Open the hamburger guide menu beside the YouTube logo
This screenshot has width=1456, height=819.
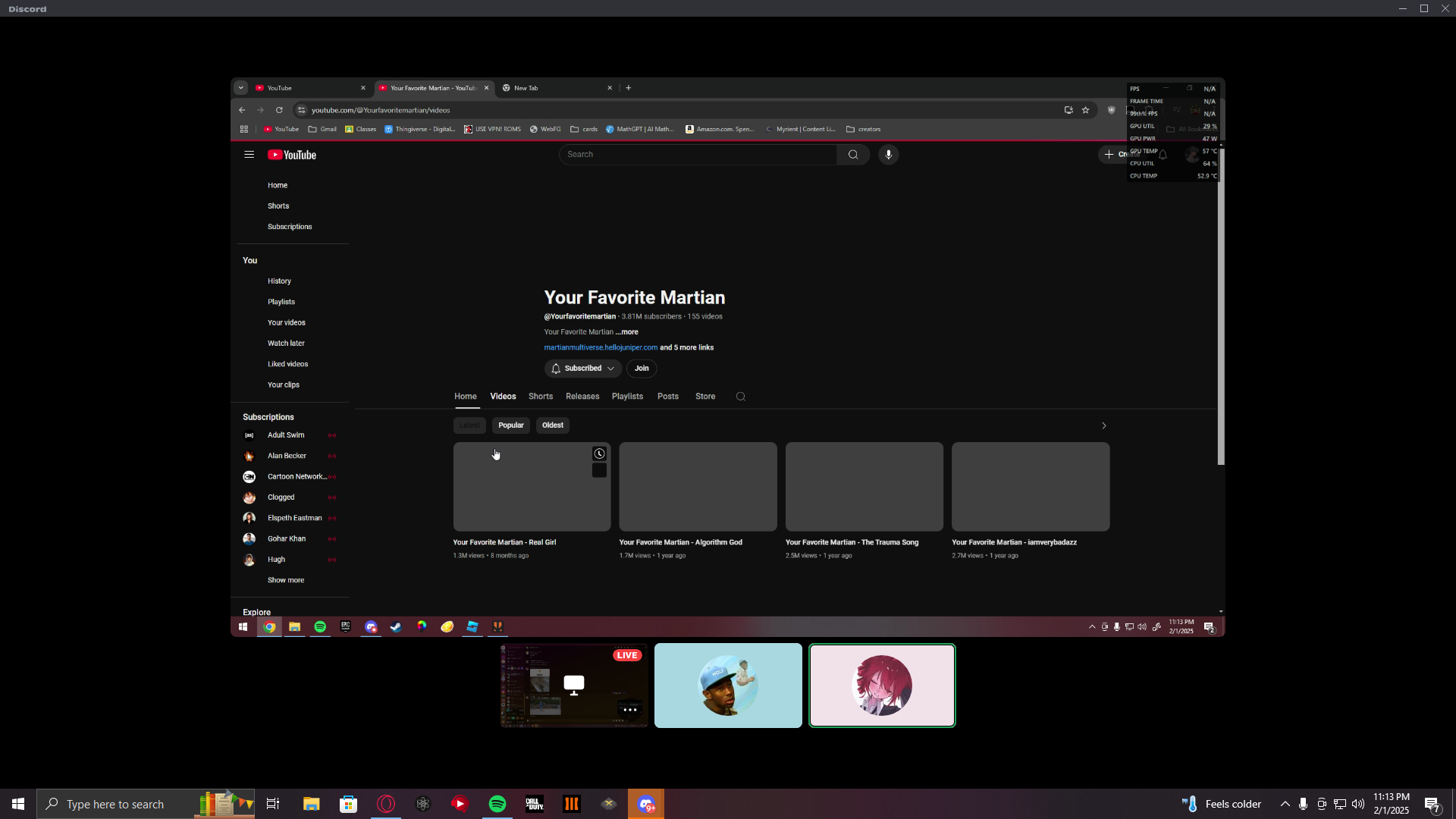point(249,155)
